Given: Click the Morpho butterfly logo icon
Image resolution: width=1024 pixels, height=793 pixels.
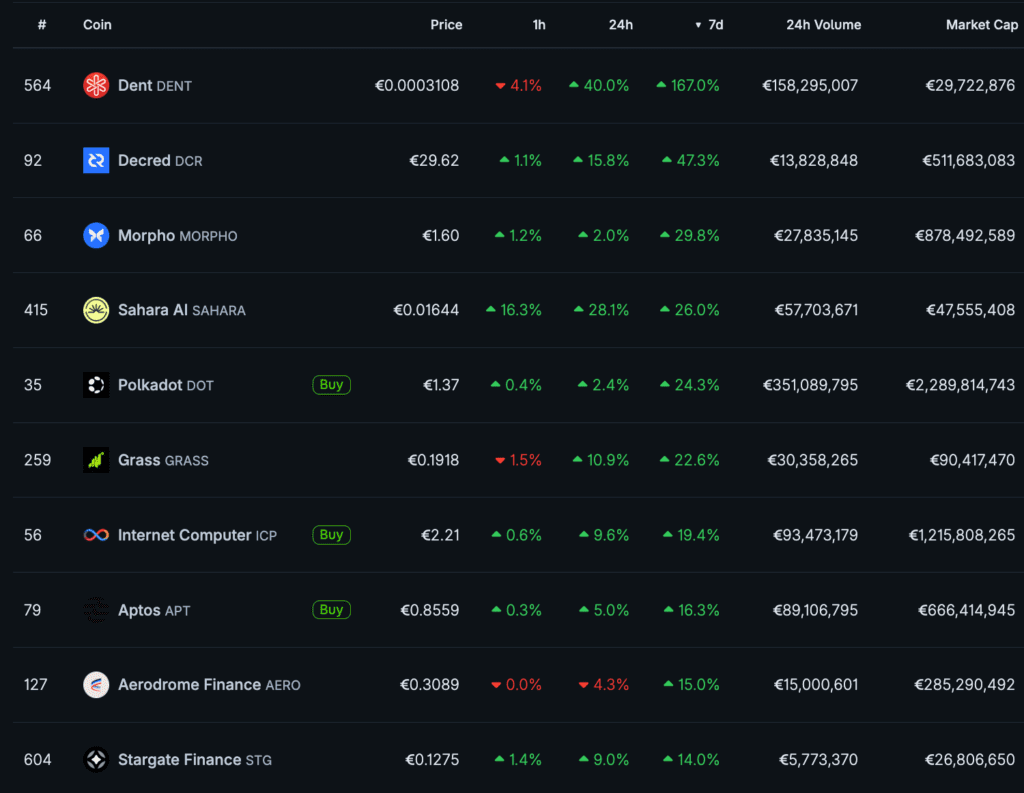Looking at the screenshot, I should pyautogui.click(x=96, y=236).
